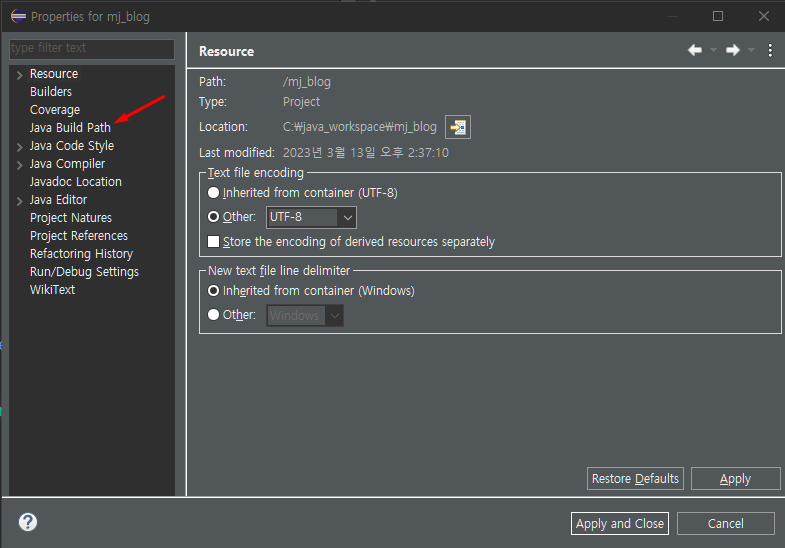
Task: Expand the Resource tree node
Action: (20, 75)
